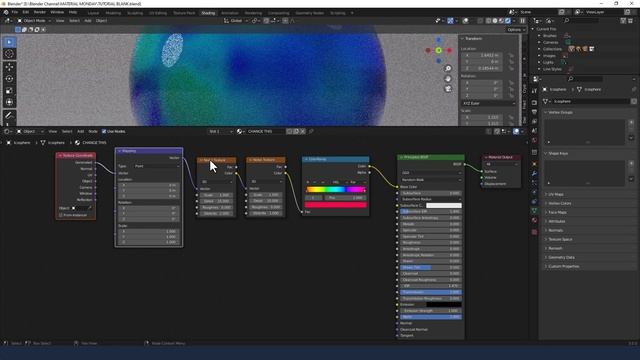Image resolution: width=640 pixels, height=360 pixels.
Task: Open the Object Mode dropdown
Action: pos(34,20)
